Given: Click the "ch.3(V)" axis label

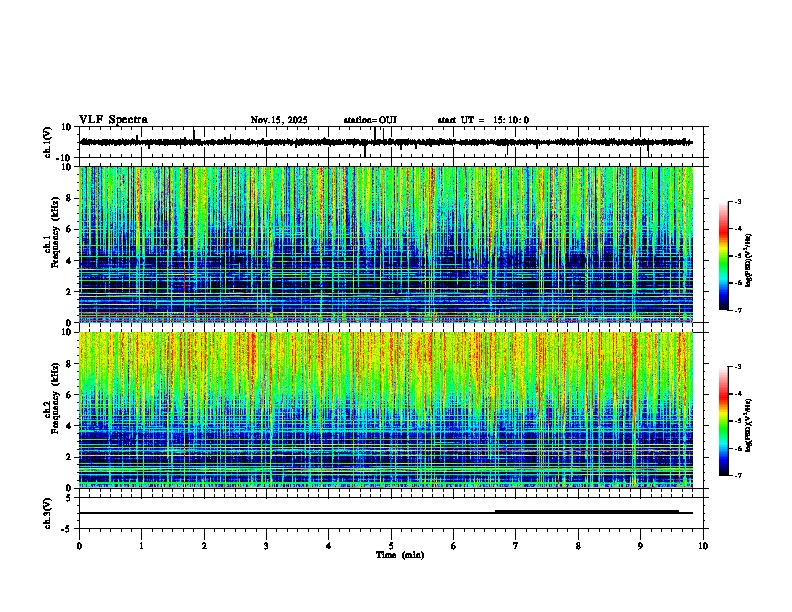Looking at the screenshot, I should [x=47, y=514].
